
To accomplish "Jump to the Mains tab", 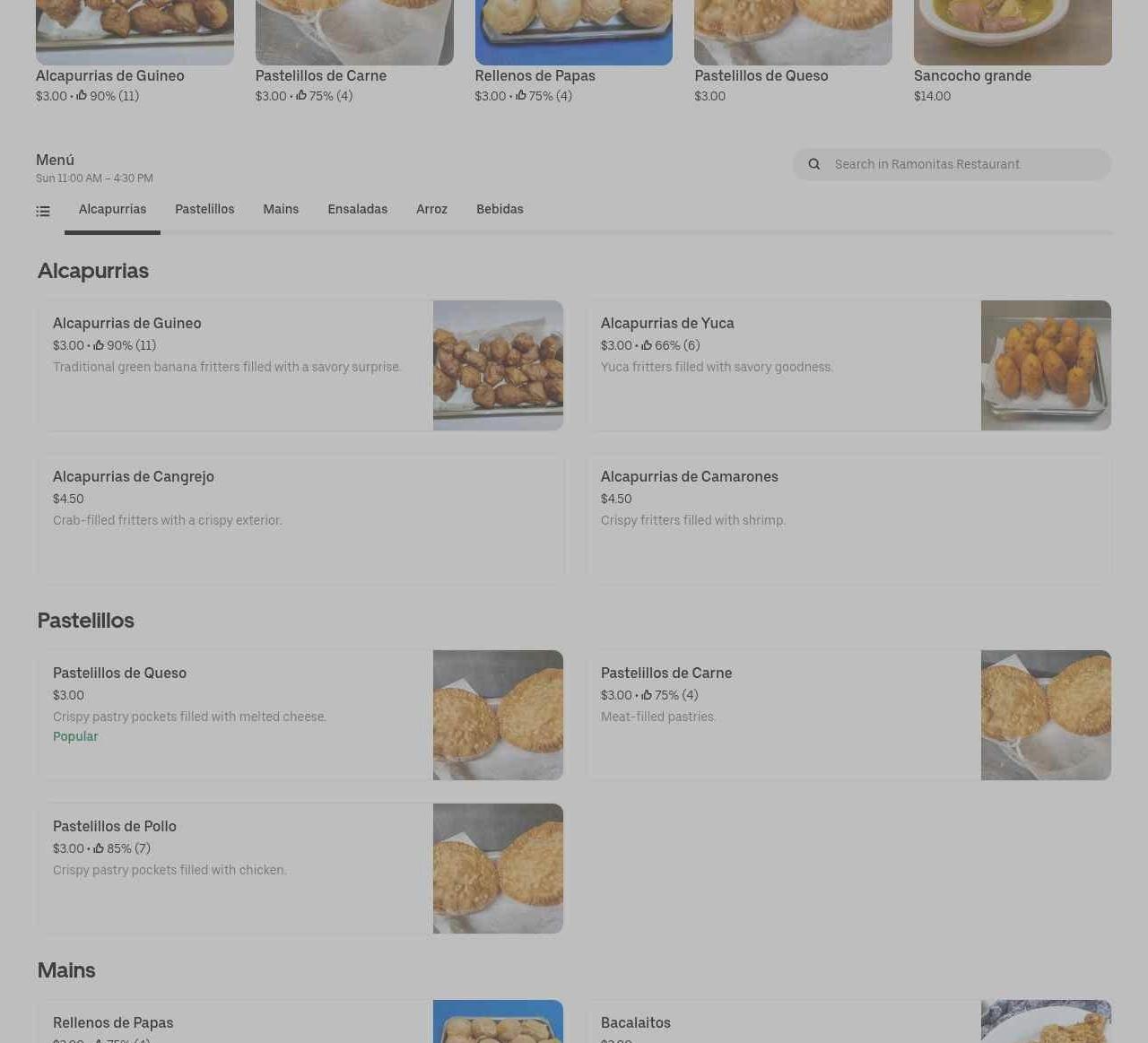I will (x=281, y=209).
